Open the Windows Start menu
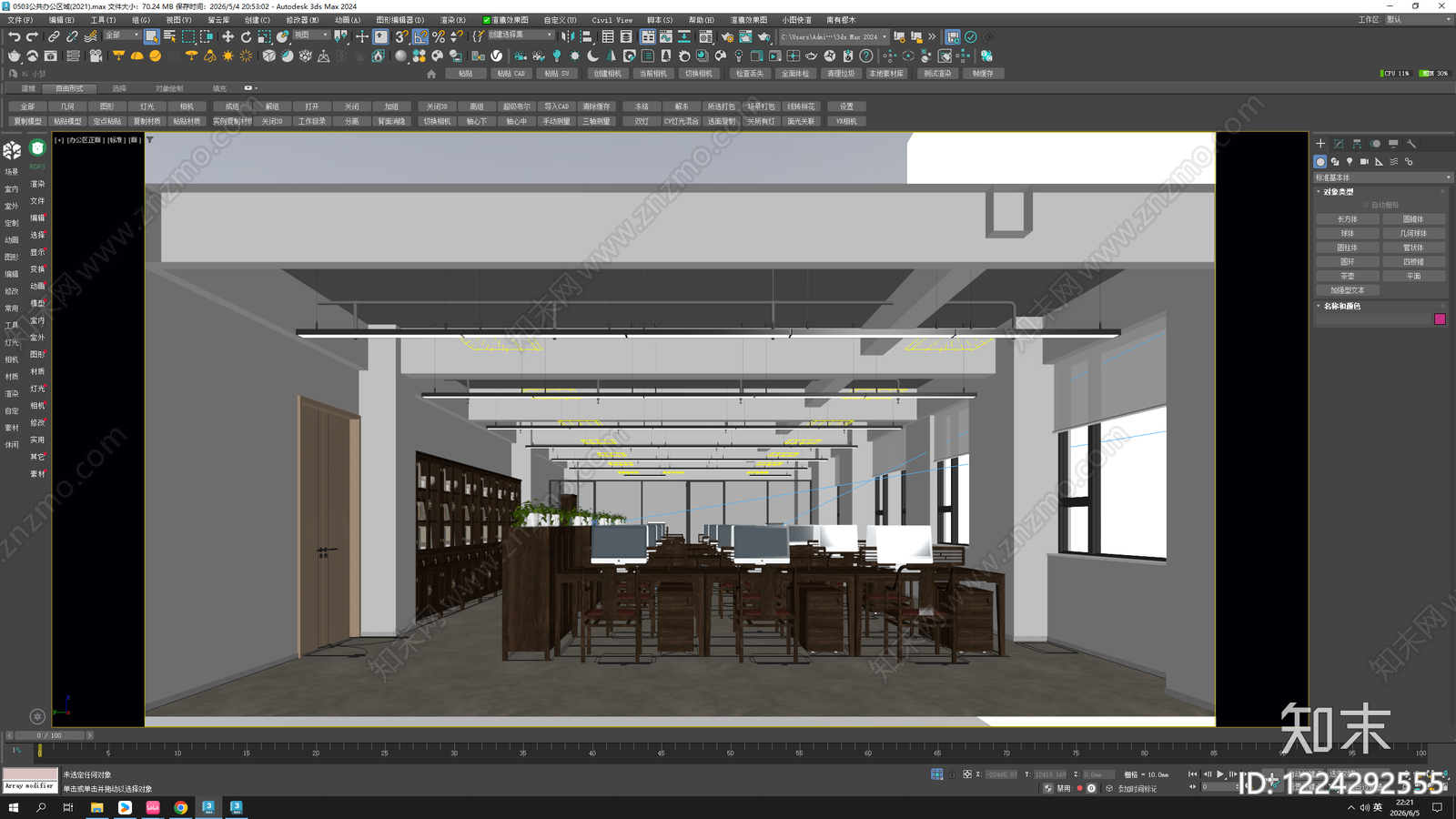Screen dimensions: 1456x819 (14, 807)
